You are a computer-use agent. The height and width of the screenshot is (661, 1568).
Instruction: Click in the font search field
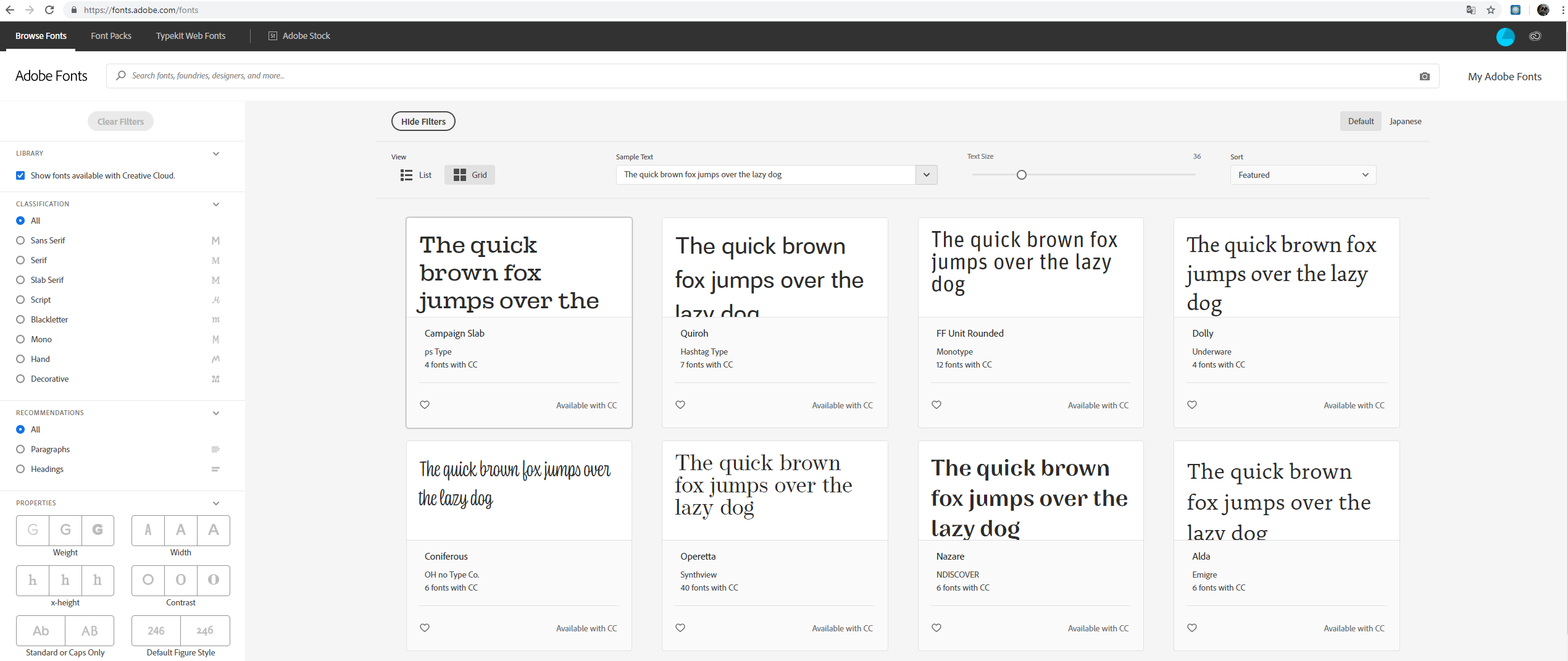(773, 76)
